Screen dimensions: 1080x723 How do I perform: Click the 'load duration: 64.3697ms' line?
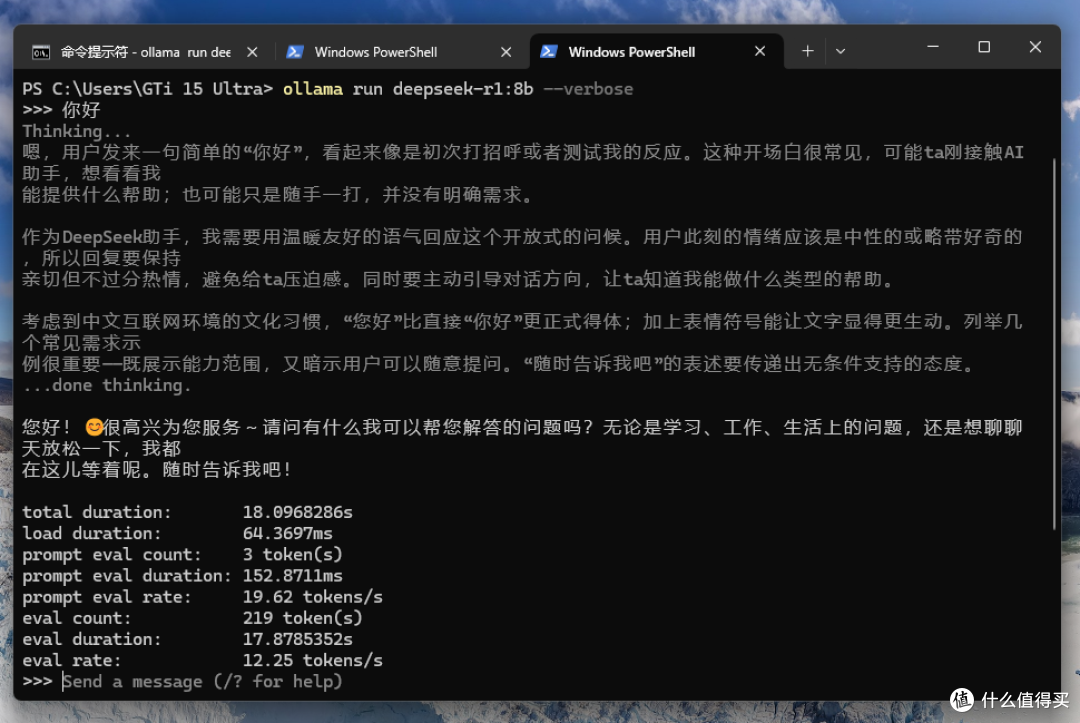(177, 534)
